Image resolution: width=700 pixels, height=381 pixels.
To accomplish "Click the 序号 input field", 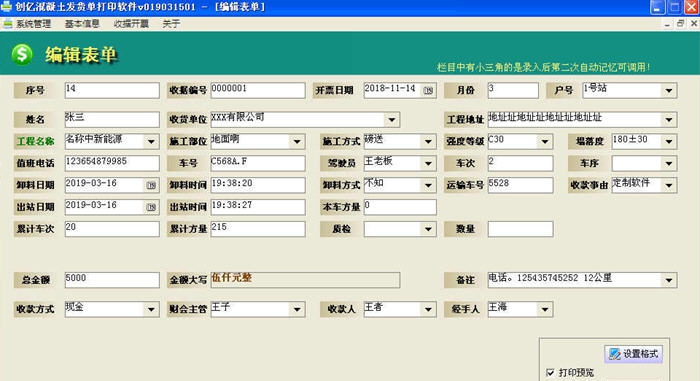I will click(112, 90).
